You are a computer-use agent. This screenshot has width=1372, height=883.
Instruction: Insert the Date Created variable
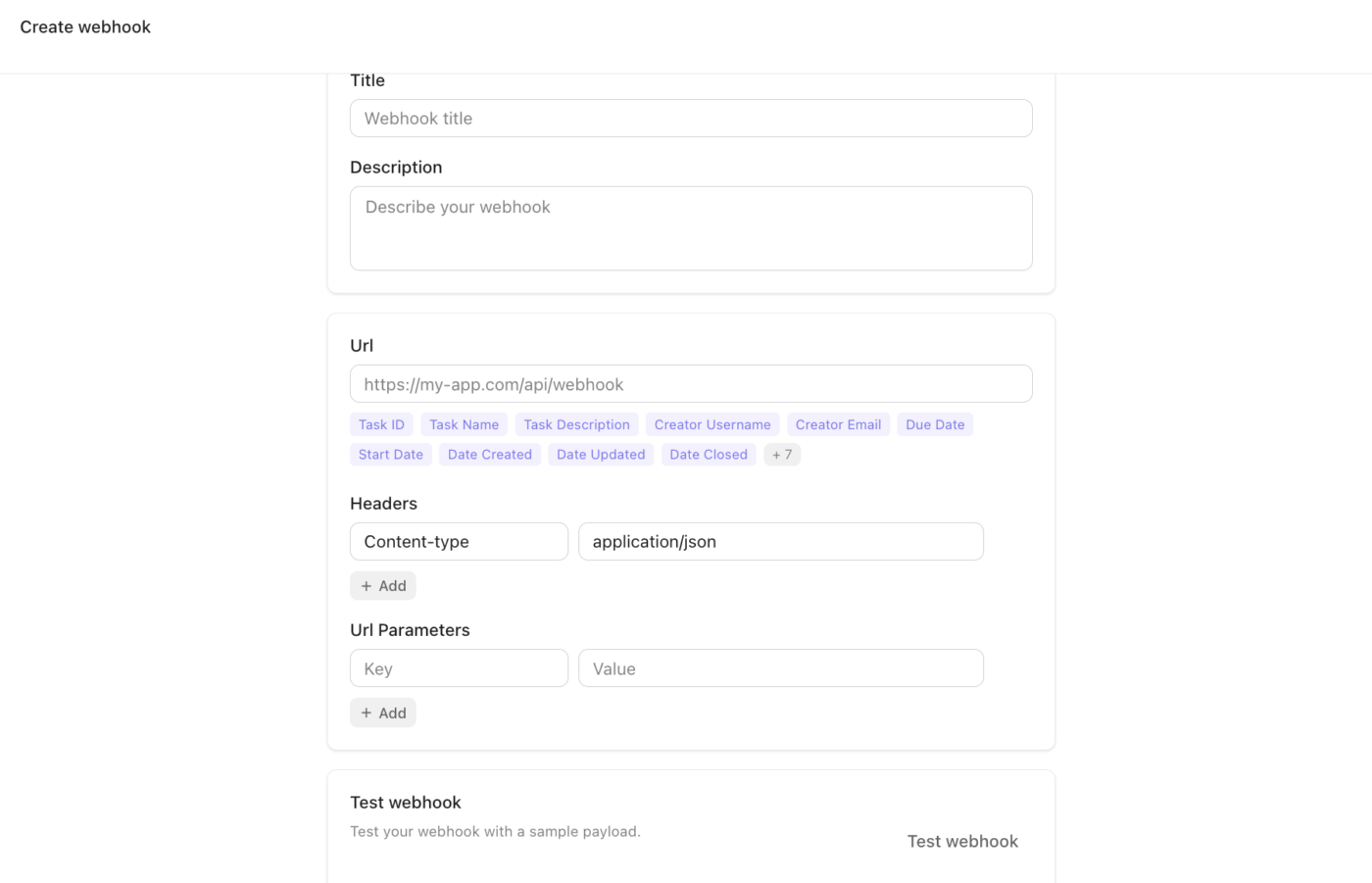point(489,454)
